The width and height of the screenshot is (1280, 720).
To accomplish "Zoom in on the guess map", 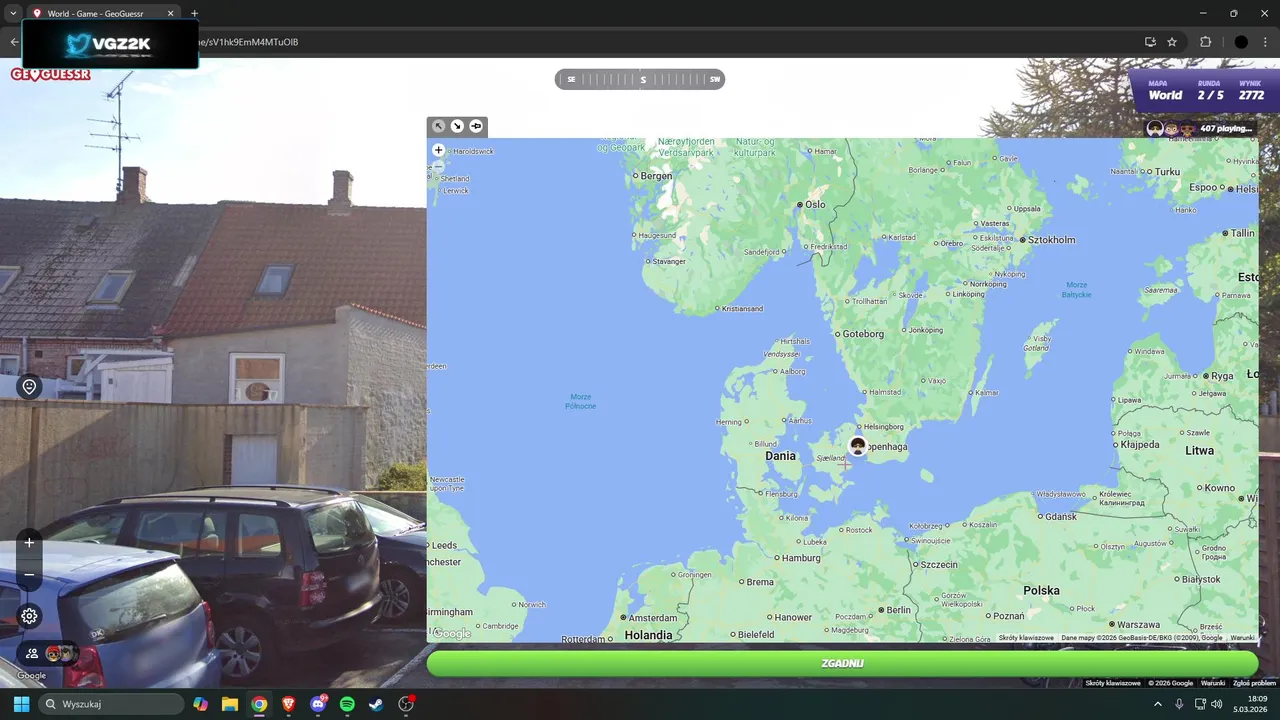I will point(438,150).
